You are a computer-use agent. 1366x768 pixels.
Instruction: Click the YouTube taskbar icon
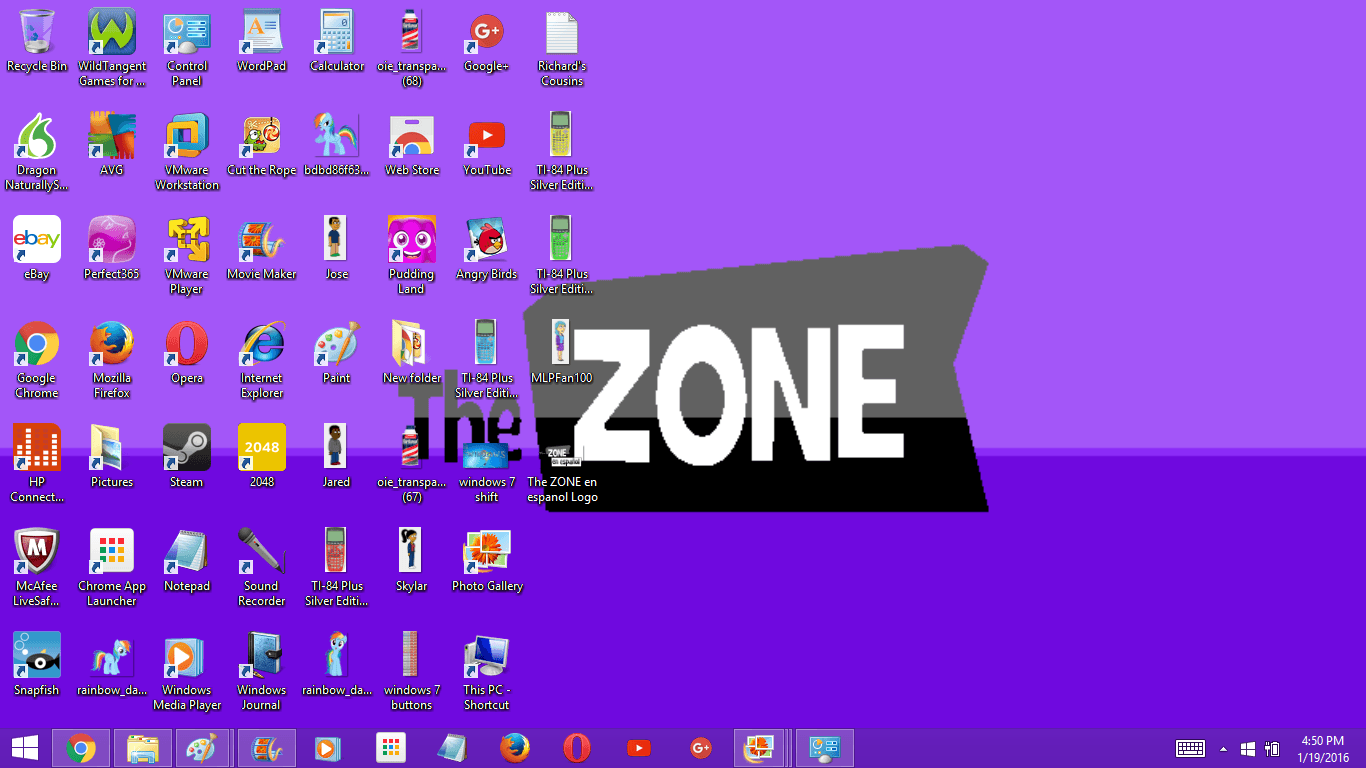click(x=639, y=748)
